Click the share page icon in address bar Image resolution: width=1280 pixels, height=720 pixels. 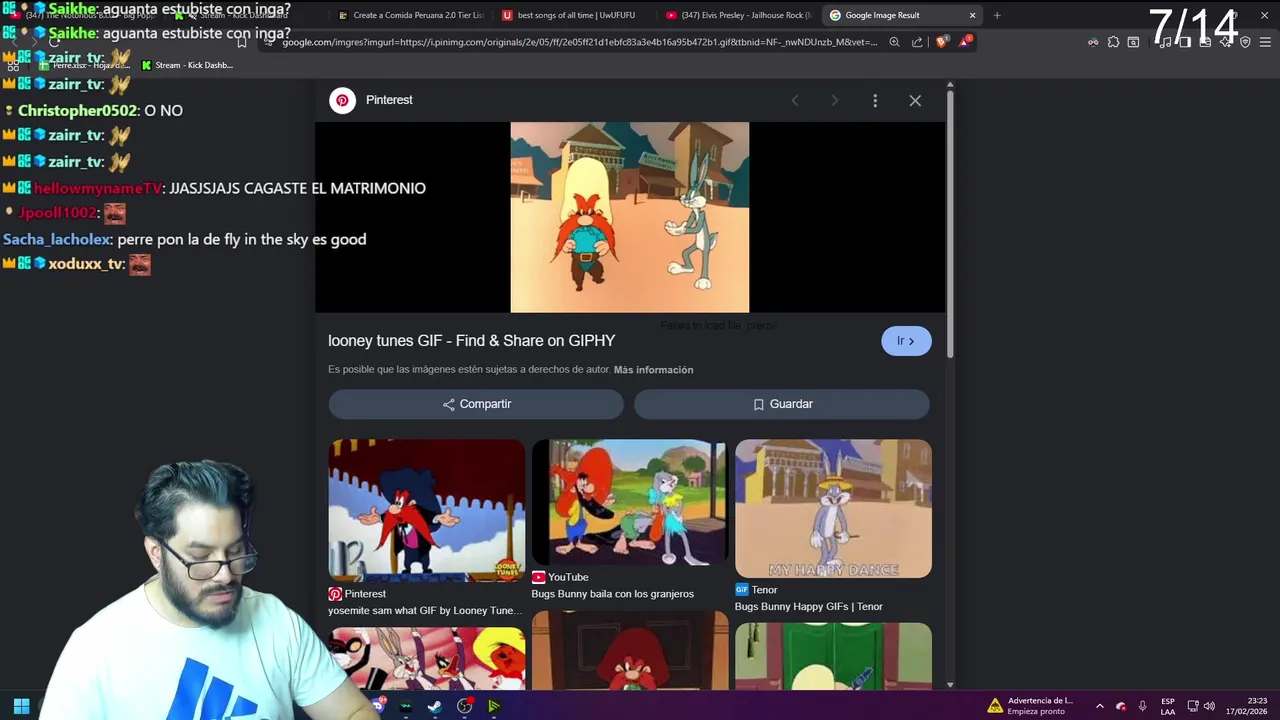point(917,42)
